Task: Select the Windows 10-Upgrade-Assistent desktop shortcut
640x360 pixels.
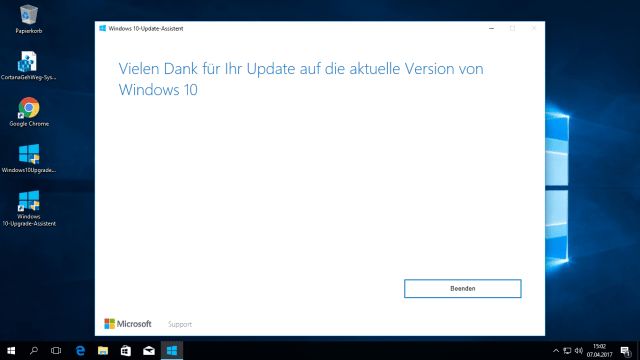Action: [29, 209]
